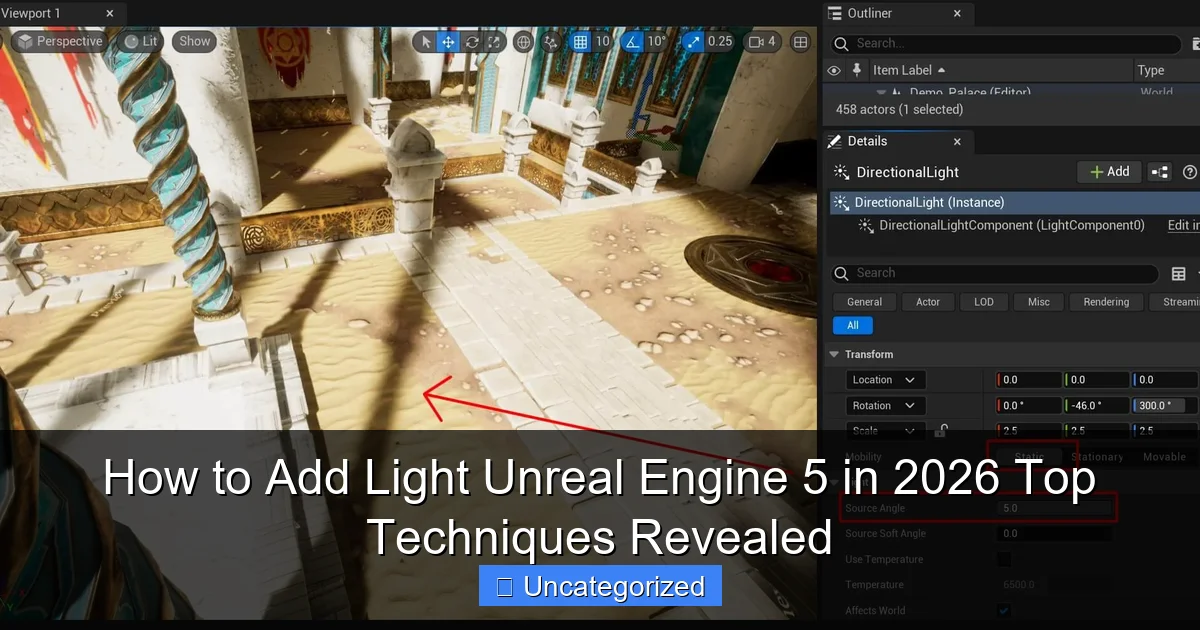Open the Location transform dropdown
Screen dimensions: 1200x630
[x=884, y=379]
